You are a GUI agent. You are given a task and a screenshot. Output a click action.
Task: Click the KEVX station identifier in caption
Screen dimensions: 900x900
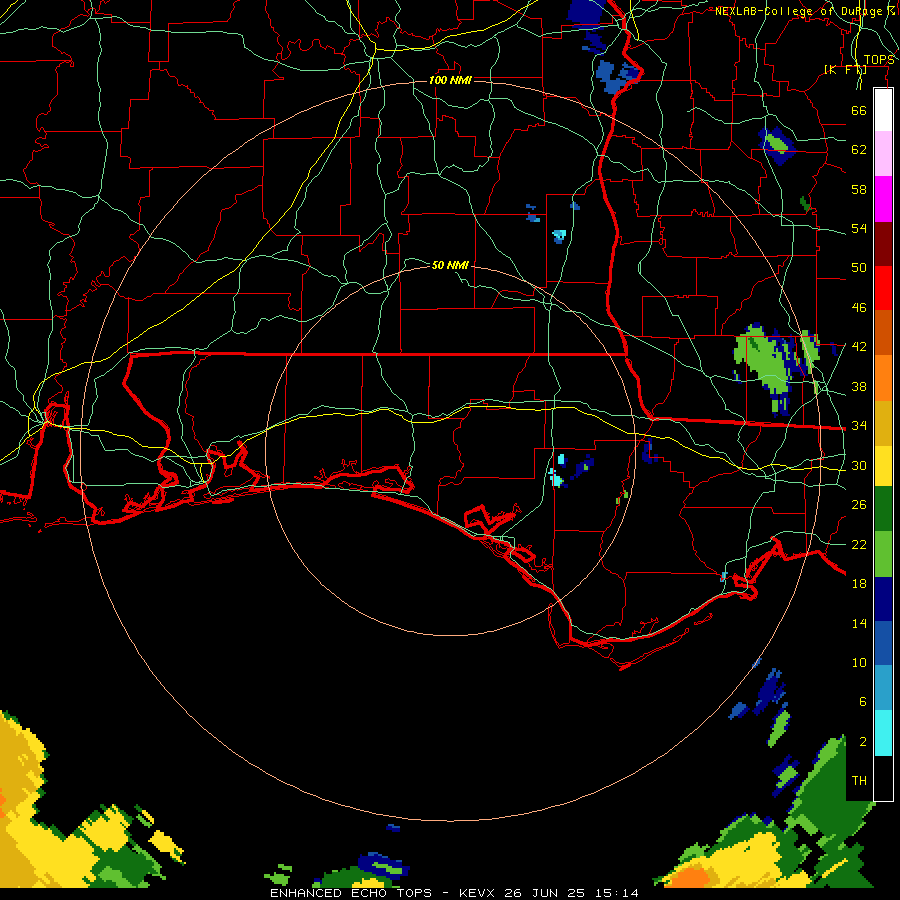coord(479,893)
